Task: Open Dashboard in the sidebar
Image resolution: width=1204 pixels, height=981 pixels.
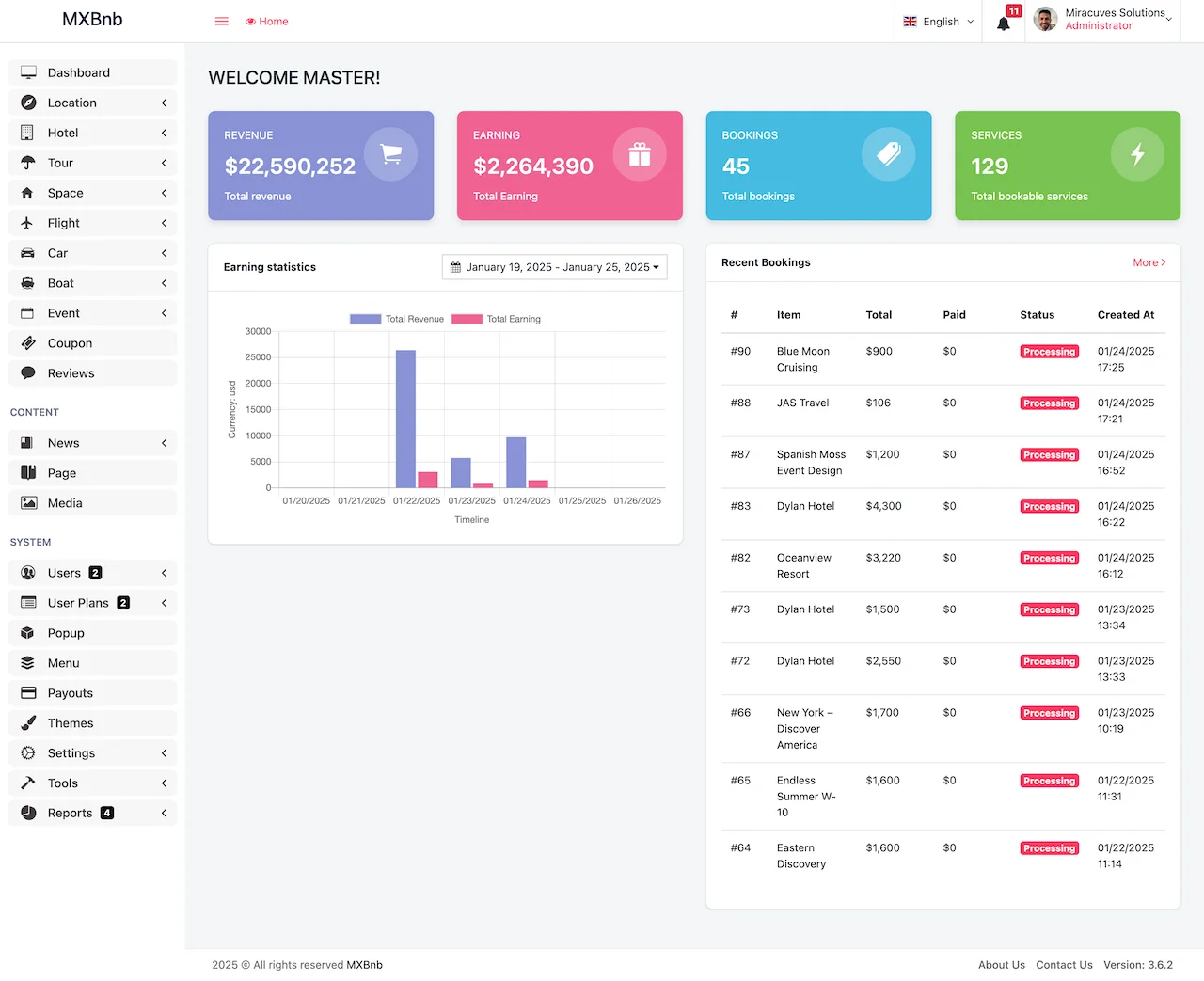Action: point(79,72)
